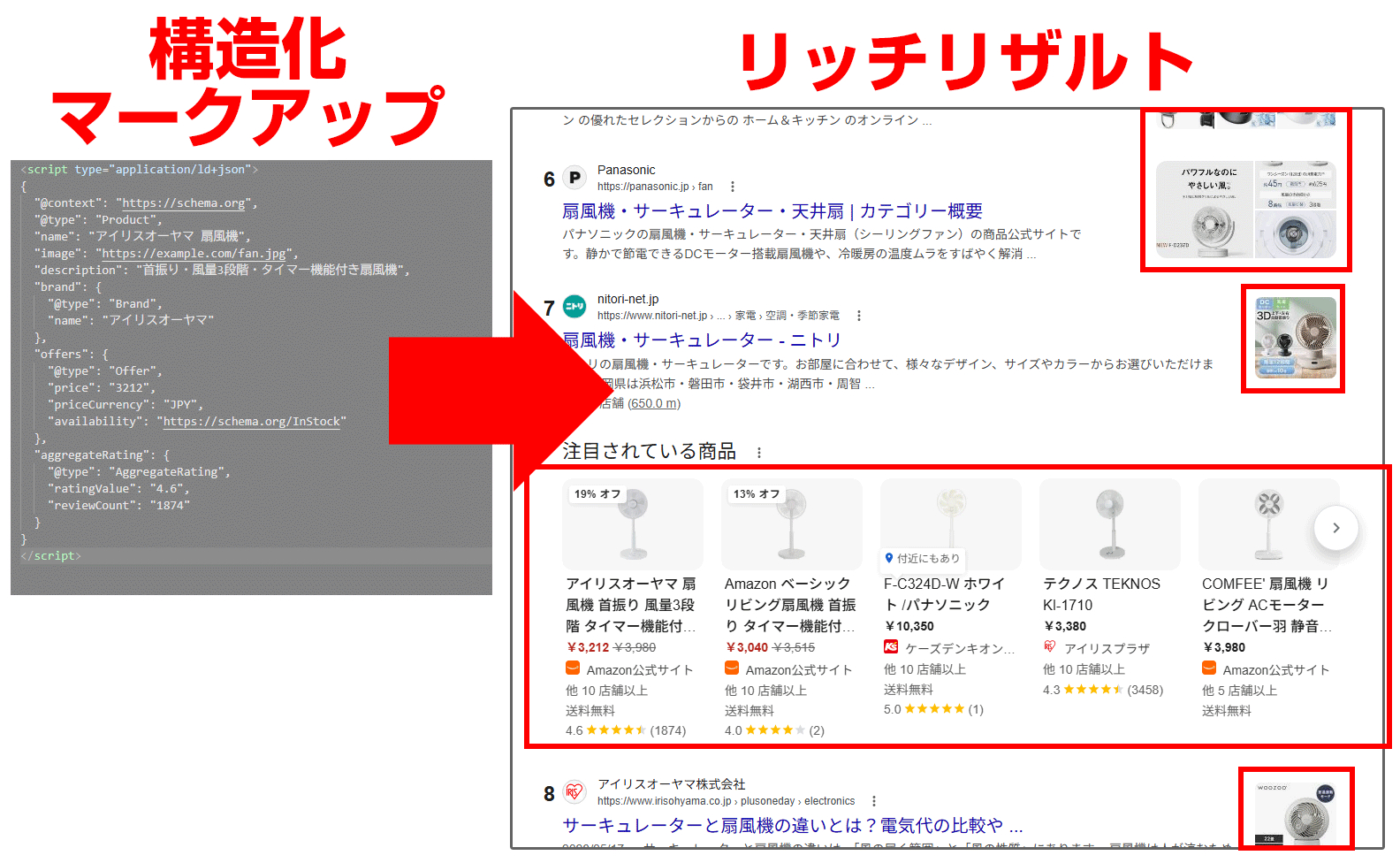Click the nitori-net.jp site favicon

[574, 307]
